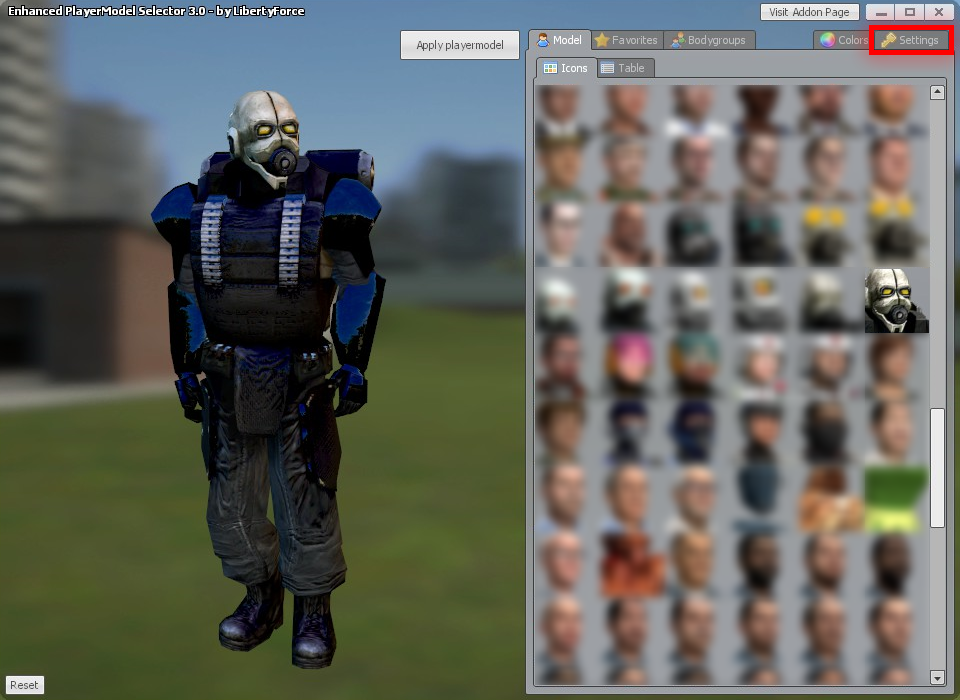Screen dimensions: 960x700
Task: Close the PlayerModel Selector window
Action: tap(939, 12)
